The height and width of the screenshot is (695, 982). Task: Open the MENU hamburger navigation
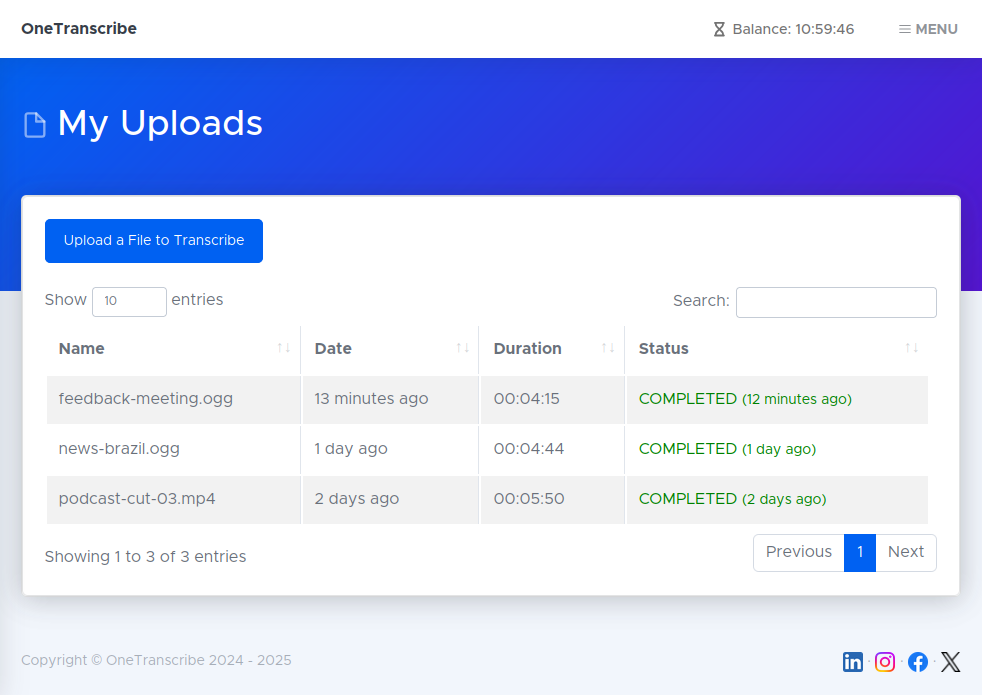click(928, 29)
